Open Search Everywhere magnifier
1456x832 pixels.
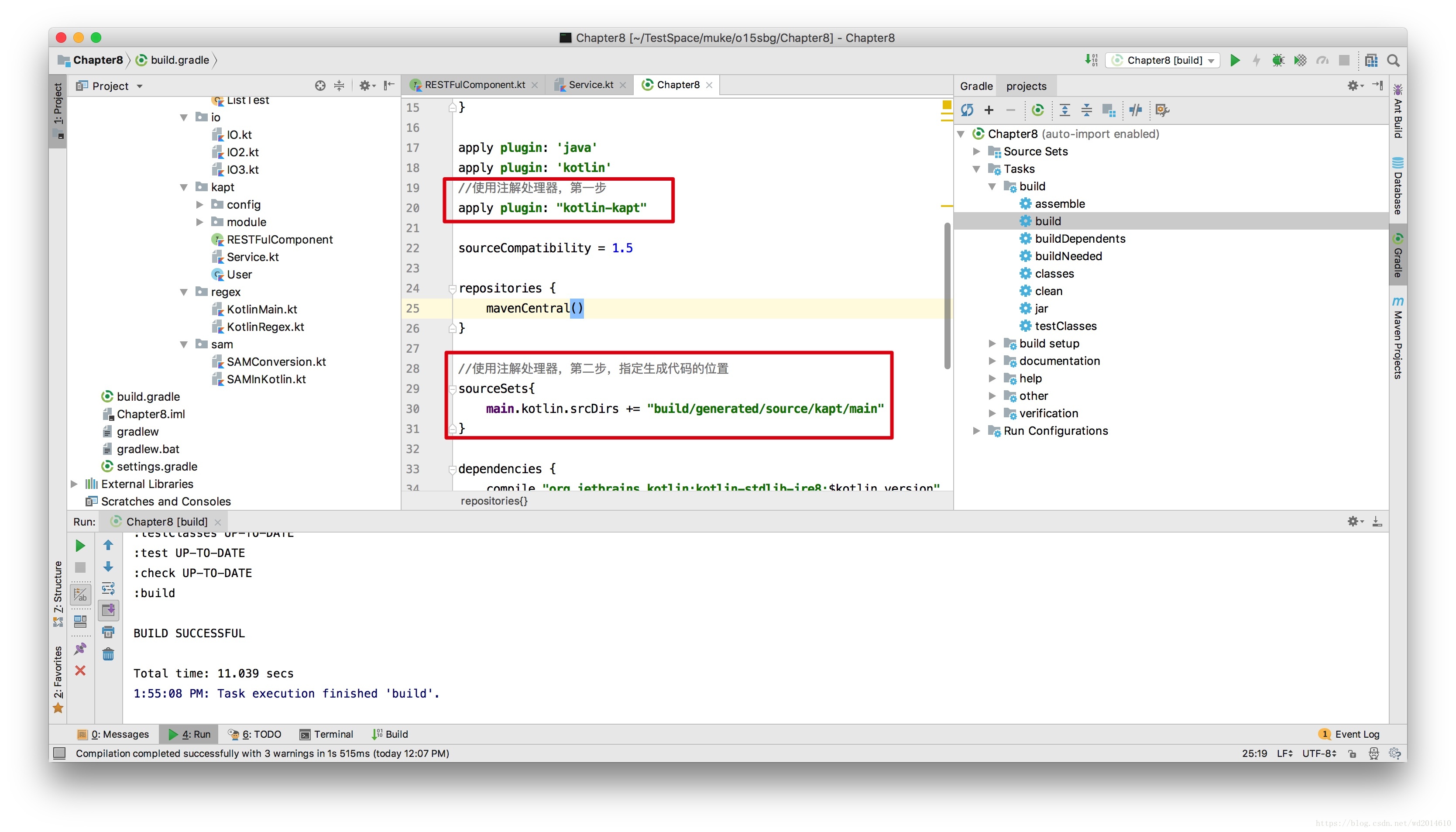(1394, 61)
